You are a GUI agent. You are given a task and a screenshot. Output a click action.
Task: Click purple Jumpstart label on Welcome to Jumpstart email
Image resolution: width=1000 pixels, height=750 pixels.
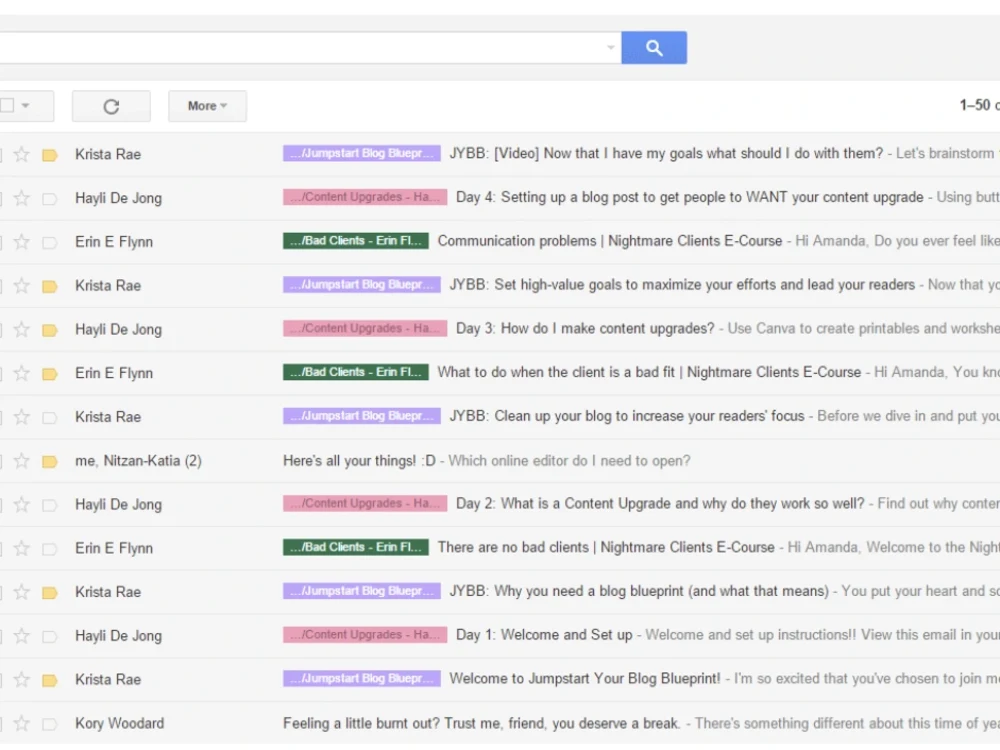(x=362, y=678)
